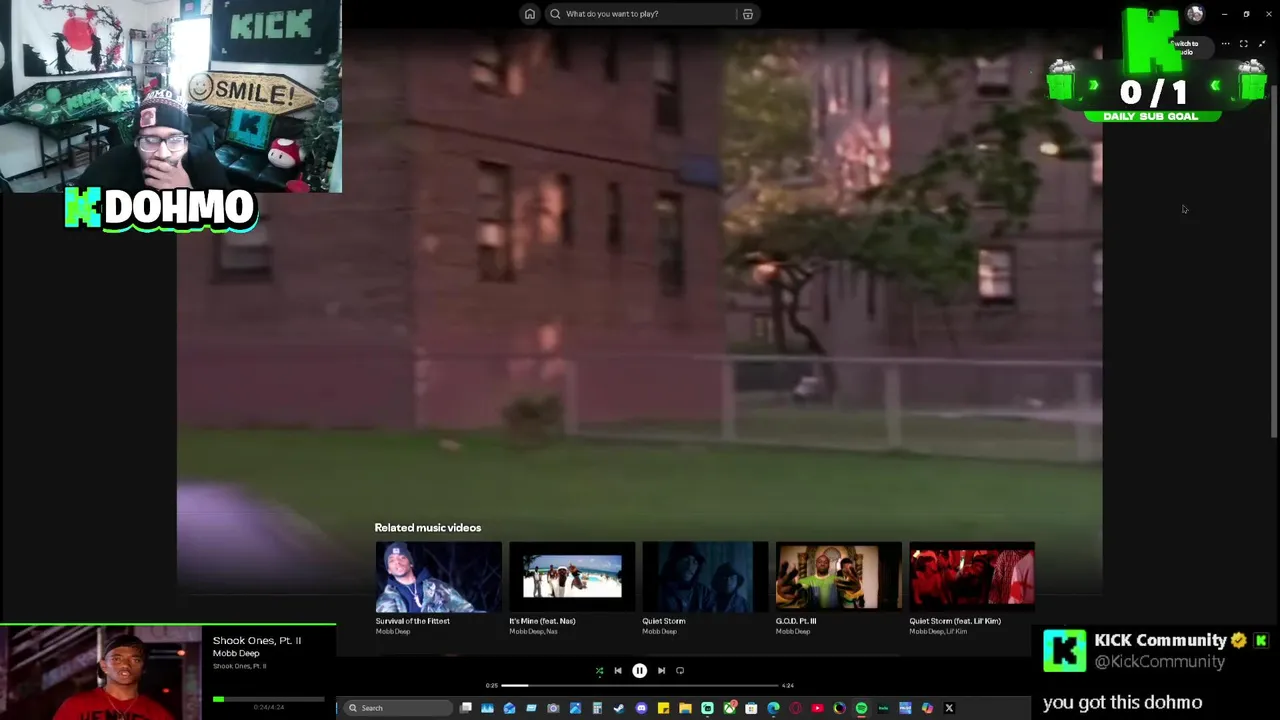Open Microsoft Edge from the taskbar
Viewport: 1280px width, 720px height.
point(773,708)
